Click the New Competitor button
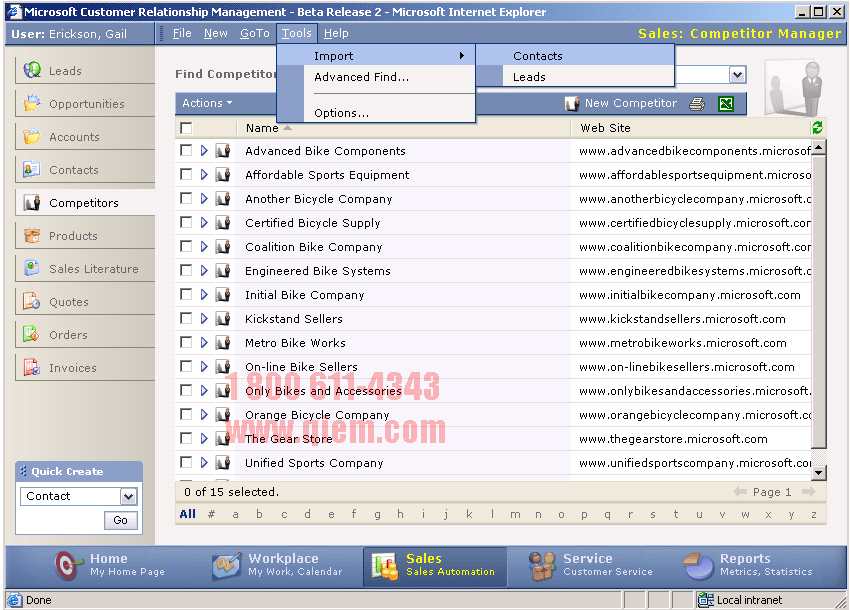Screen dimensions: 850x610 click(621, 104)
